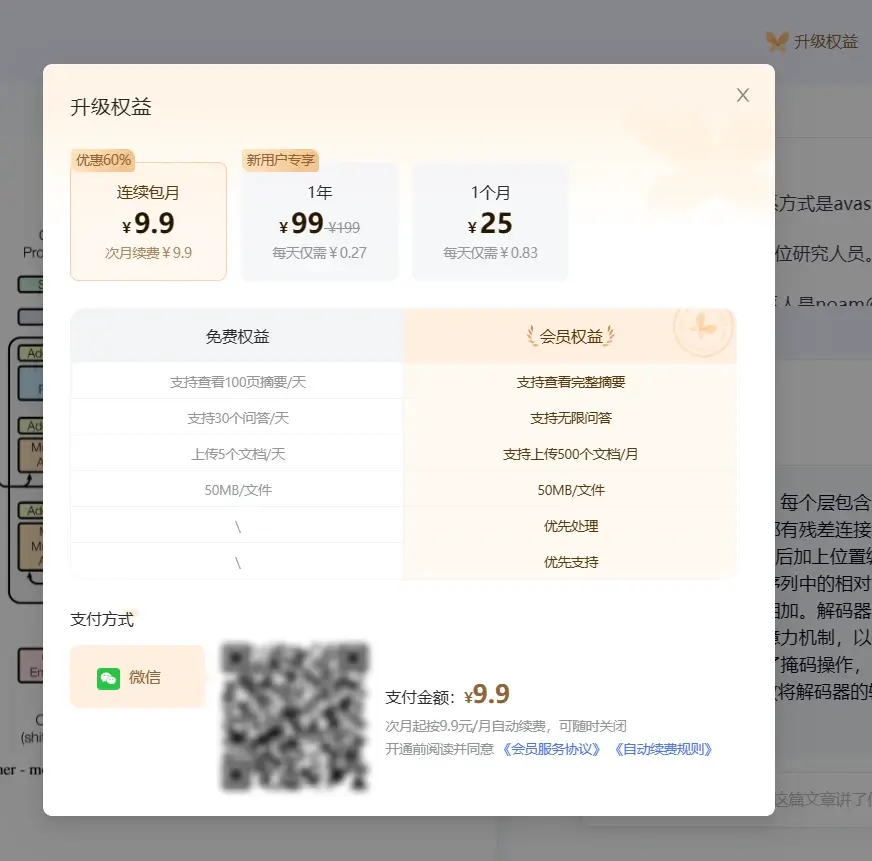Click the 支持上传500个文档/月 benefit
The width and height of the screenshot is (872, 861).
point(571,454)
